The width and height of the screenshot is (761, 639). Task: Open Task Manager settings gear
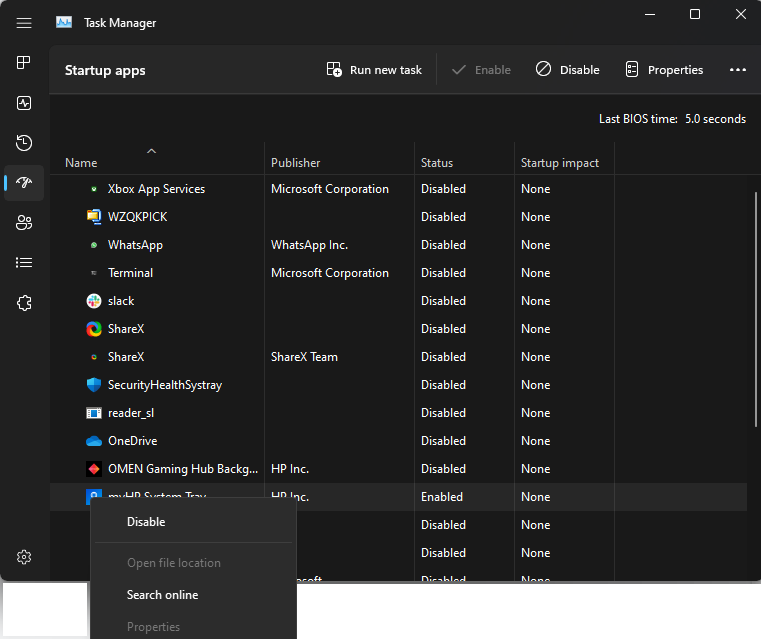[x=24, y=557]
